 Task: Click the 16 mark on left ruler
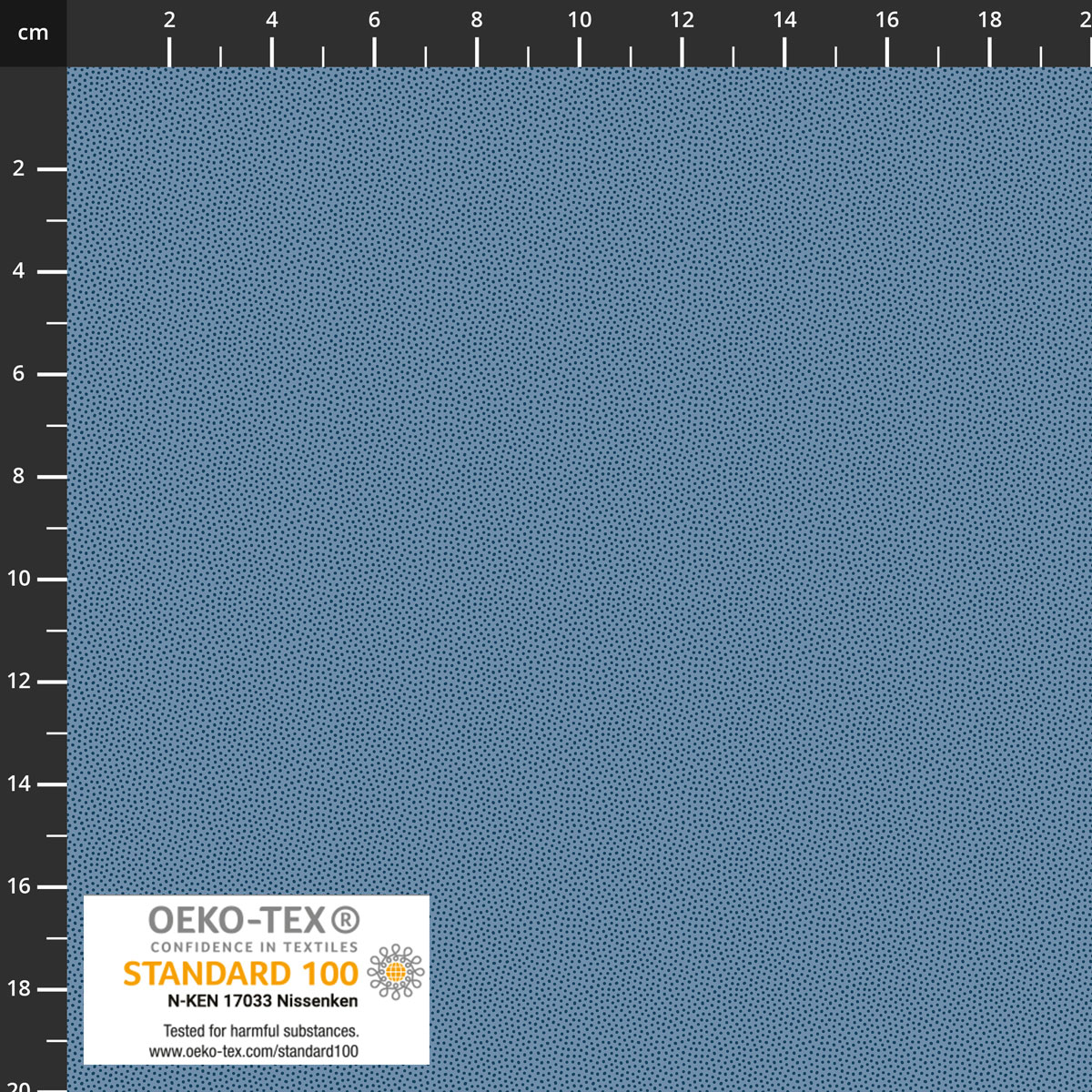pos(18,886)
